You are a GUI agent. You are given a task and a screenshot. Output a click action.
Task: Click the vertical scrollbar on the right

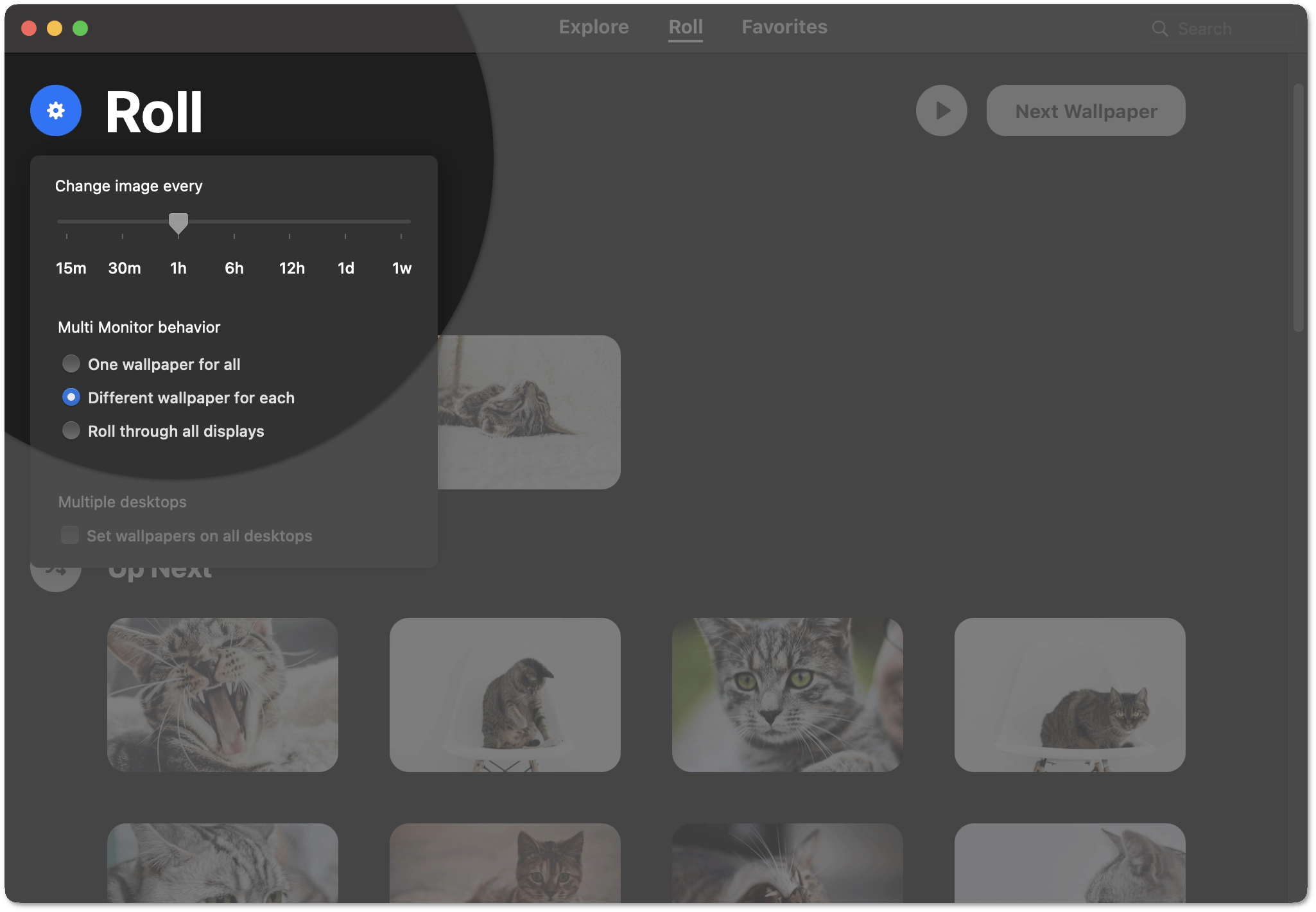pos(1298,207)
